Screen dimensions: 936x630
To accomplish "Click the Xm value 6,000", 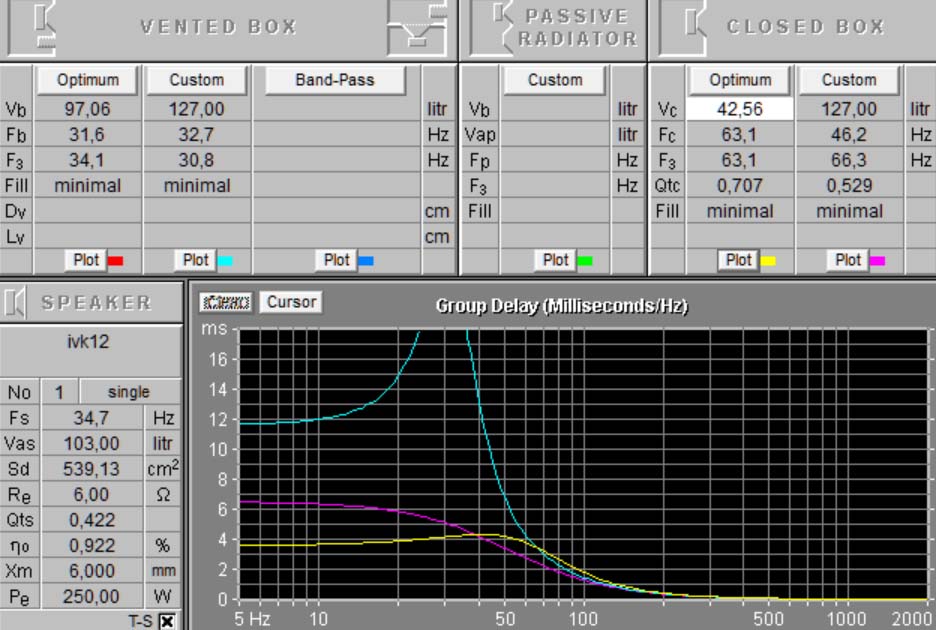I will 91,571.
